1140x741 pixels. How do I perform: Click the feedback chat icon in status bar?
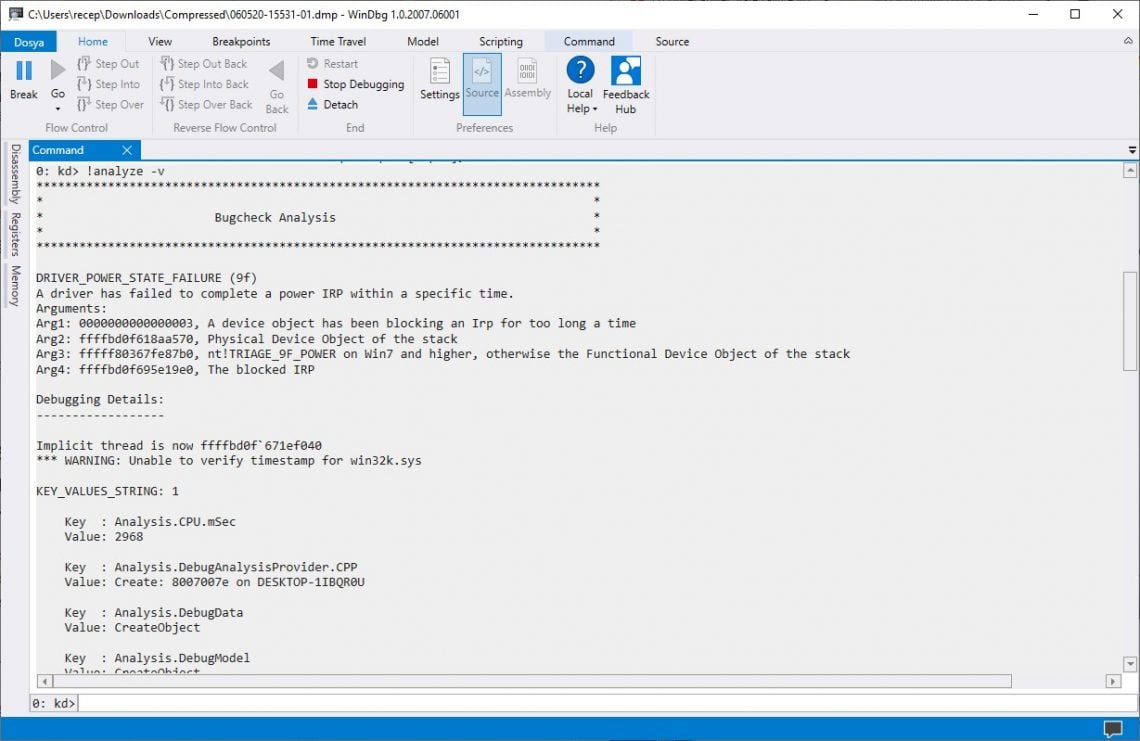(x=1112, y=728)
